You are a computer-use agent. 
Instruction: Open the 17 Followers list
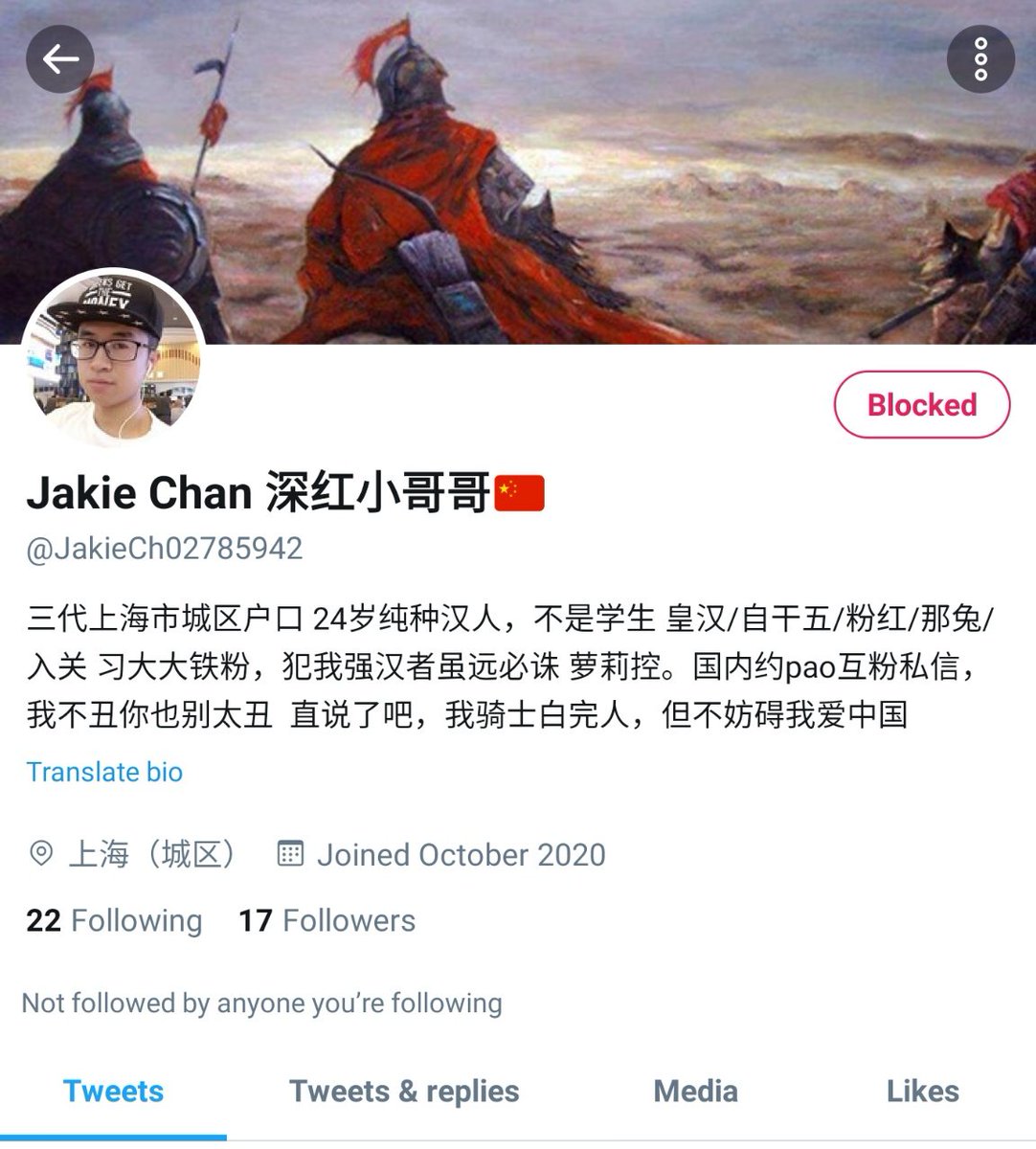tap(327, 921)
